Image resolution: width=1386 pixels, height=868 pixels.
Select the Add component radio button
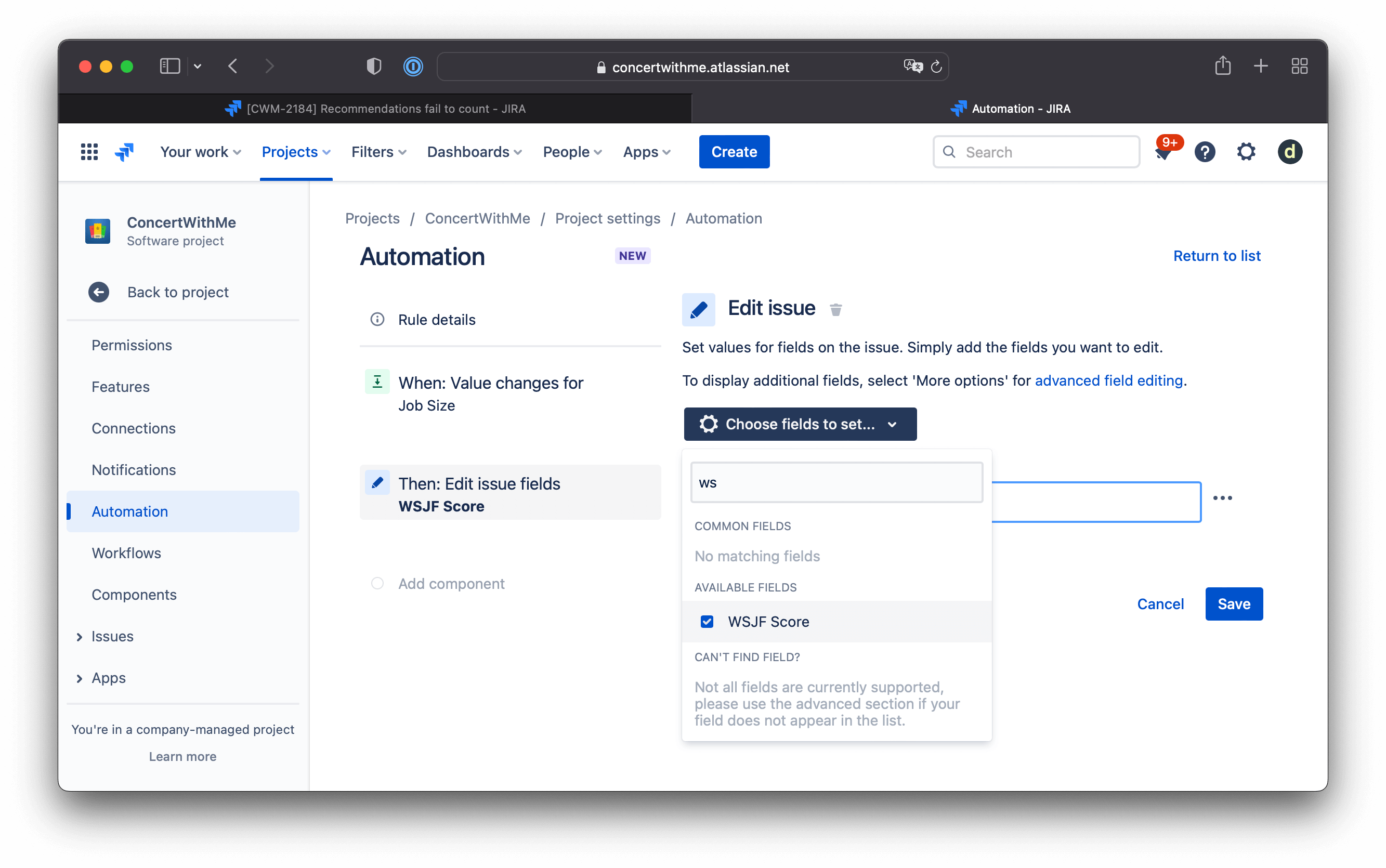coord(377,583)
